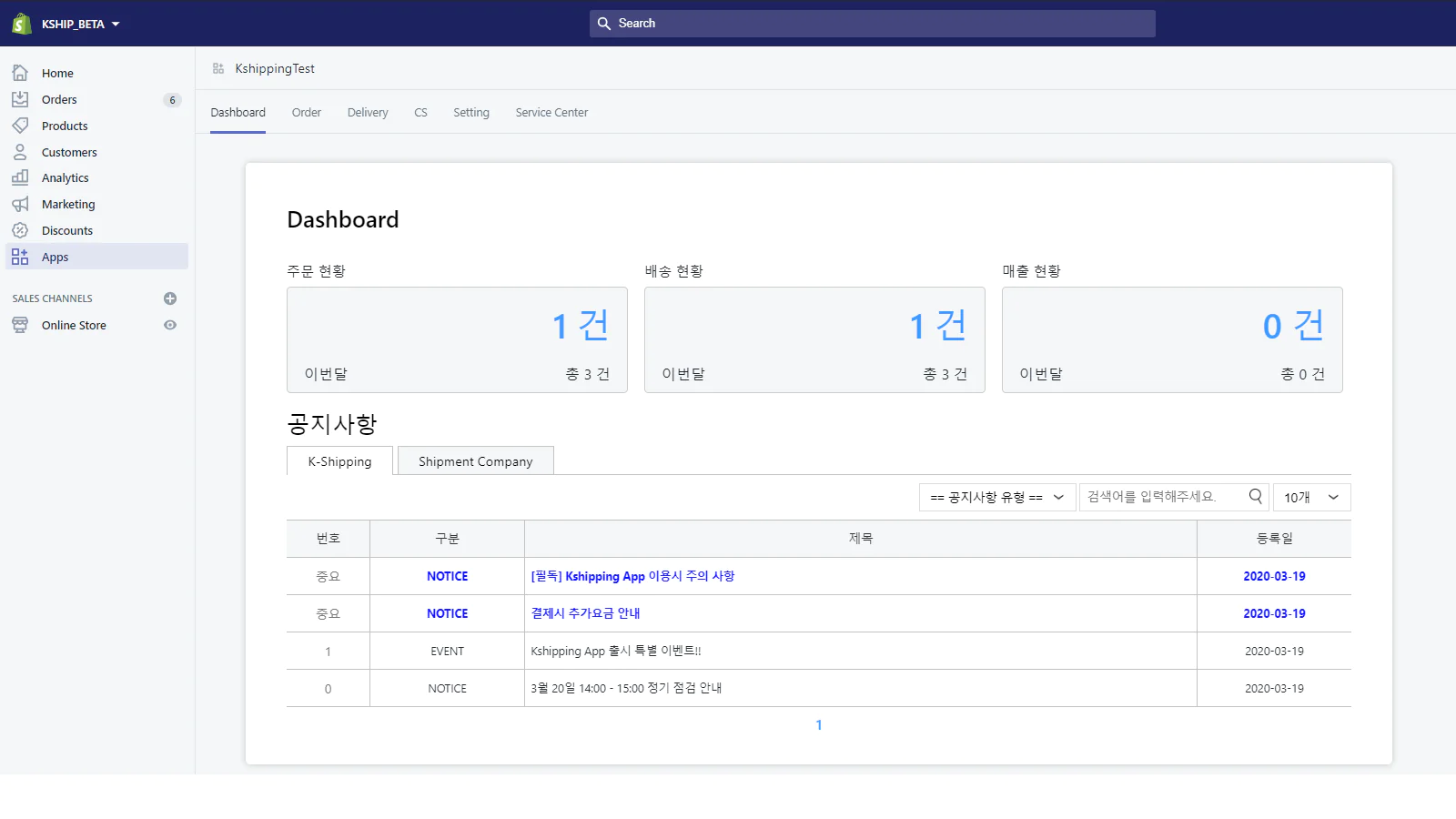Screen dimensions: 1456x819
Task: Click the notice search input field
Action: coord(1160,497)
